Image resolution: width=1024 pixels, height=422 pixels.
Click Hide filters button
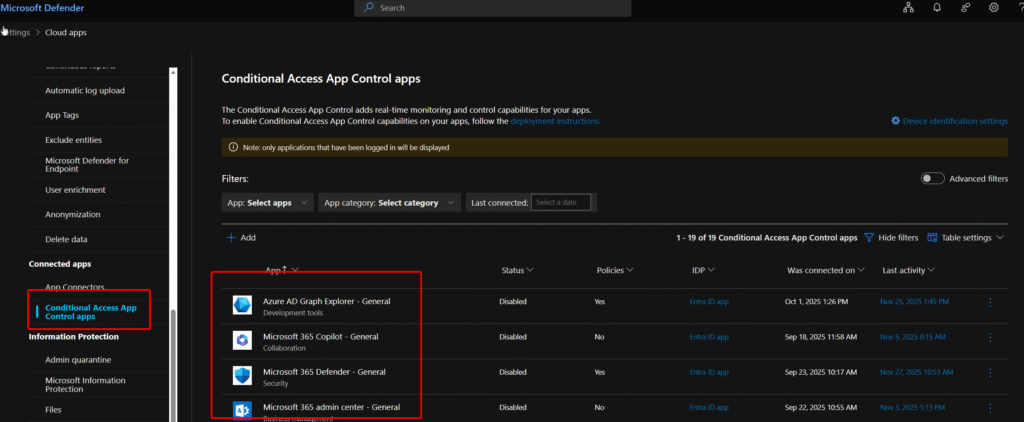click(x=891, y=238)
